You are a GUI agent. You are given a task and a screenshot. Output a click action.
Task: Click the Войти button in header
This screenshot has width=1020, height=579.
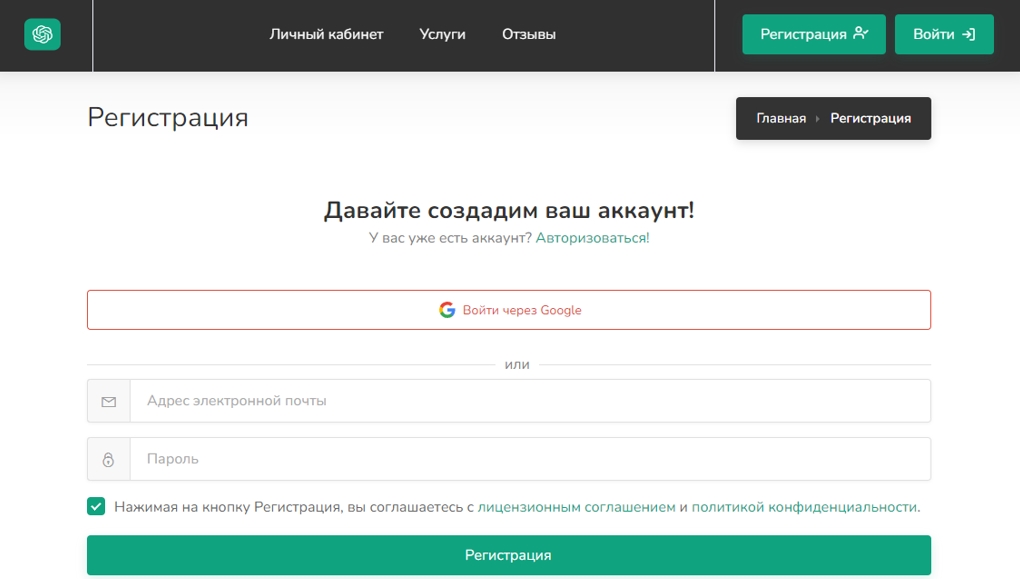944,34
